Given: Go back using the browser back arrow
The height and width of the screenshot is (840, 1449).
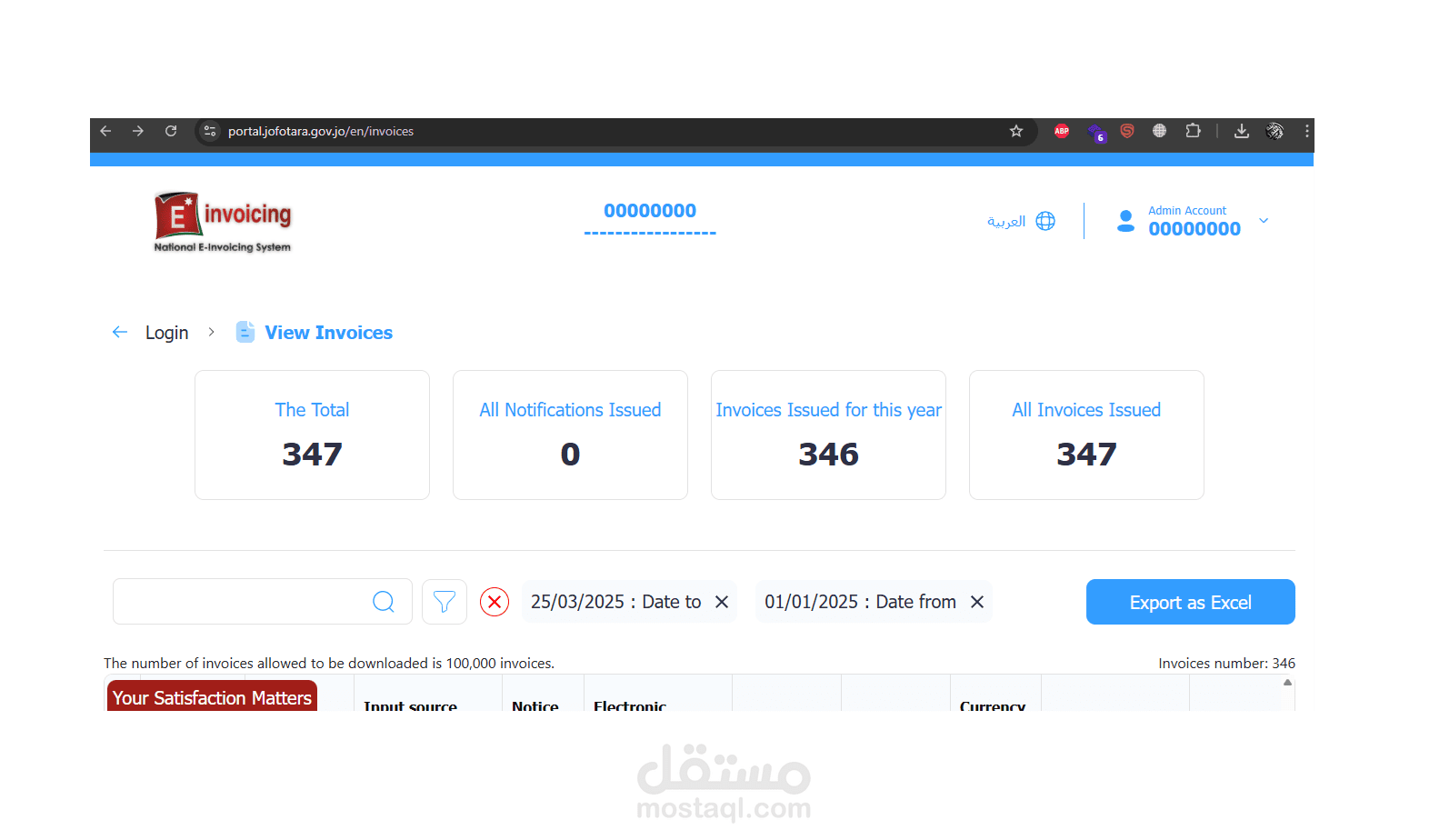Looking at the screenshot, I should coord(105,131).
